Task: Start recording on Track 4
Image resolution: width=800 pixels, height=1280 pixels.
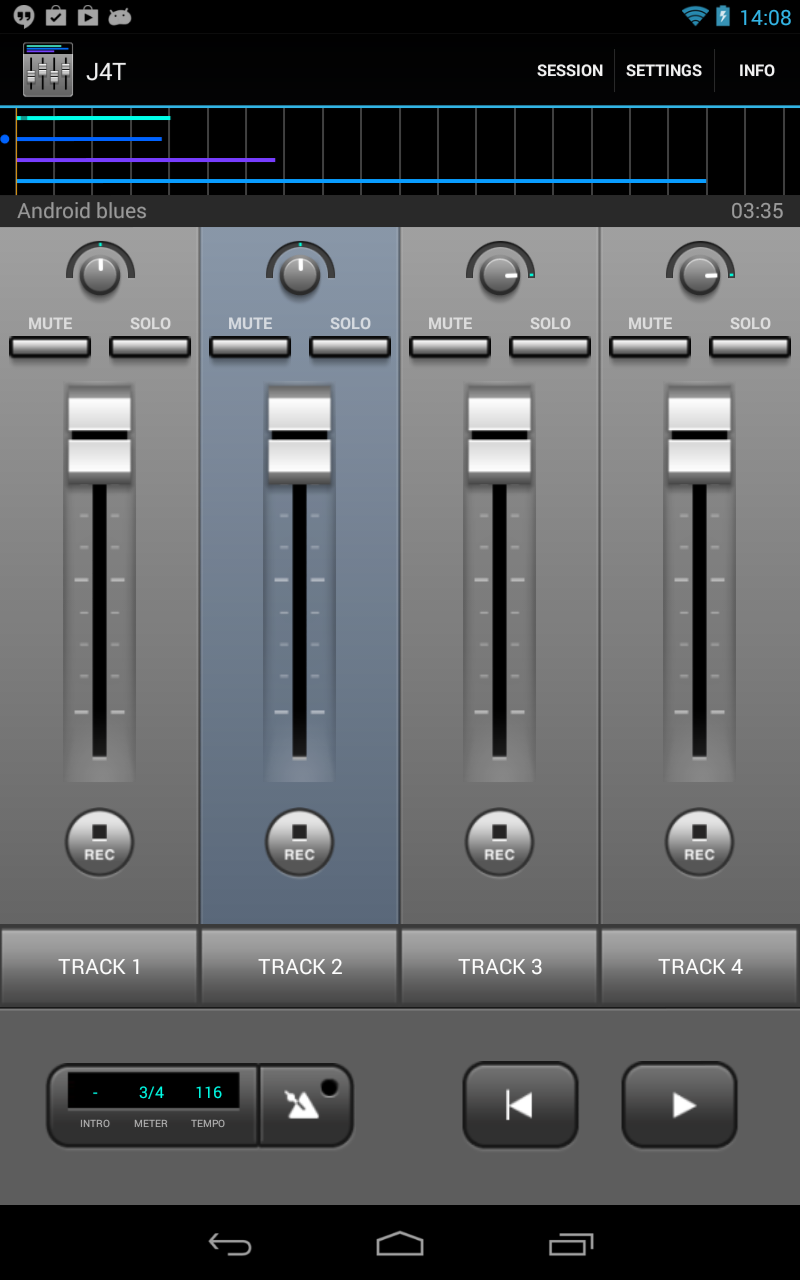Action: coord(699,842)
